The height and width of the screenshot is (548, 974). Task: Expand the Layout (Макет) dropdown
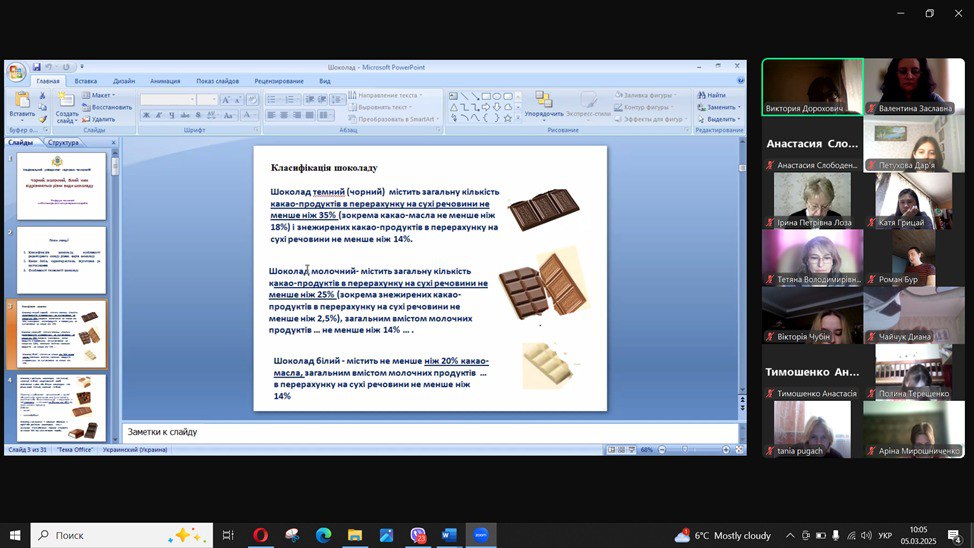pyautogui.click(x=99, y=95)
